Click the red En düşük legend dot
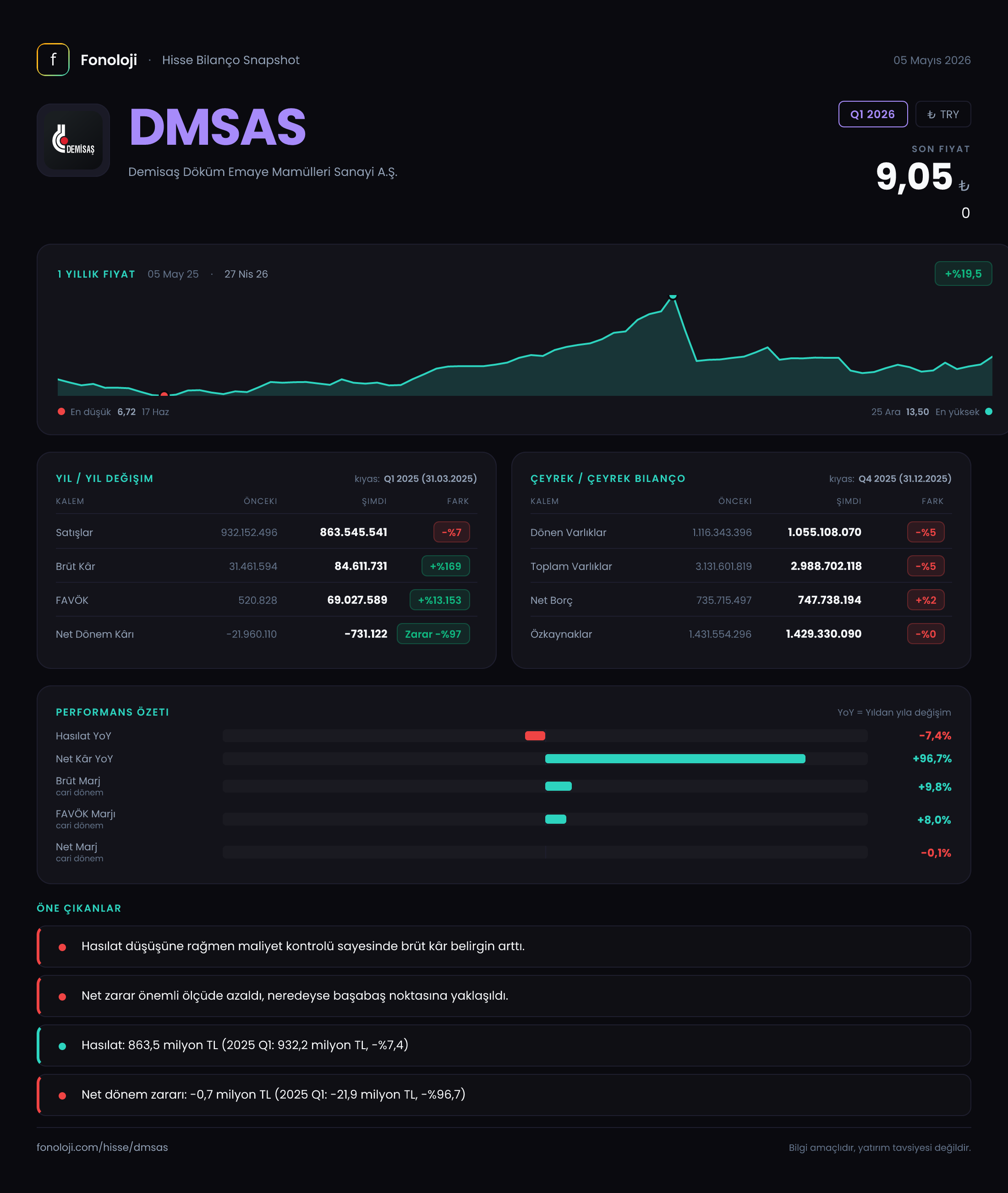Screen dimensions: 1008x1193 pyautogui.click(x=61, y=411)
